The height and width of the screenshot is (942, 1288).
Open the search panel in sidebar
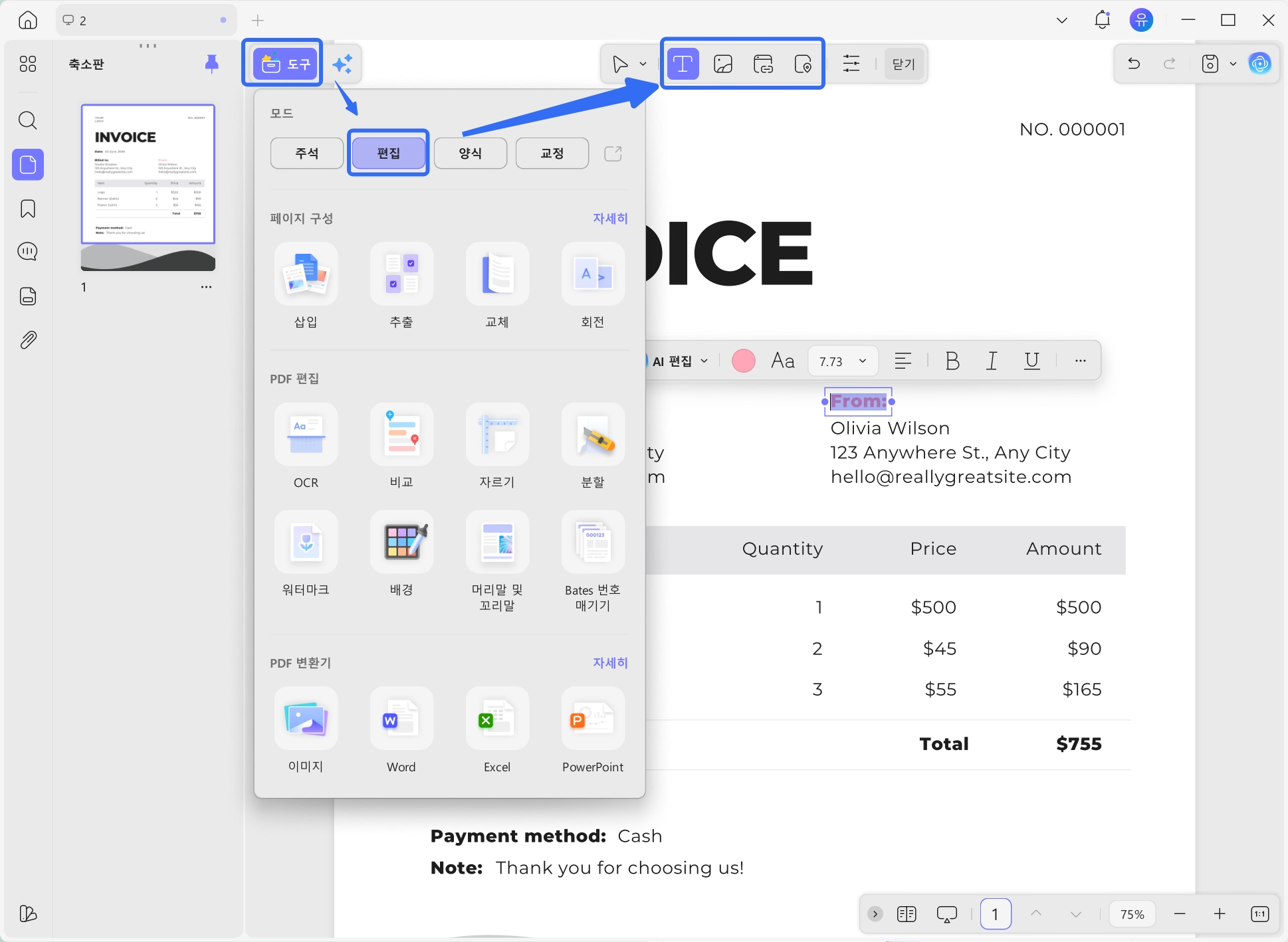[x=28, y=120]
